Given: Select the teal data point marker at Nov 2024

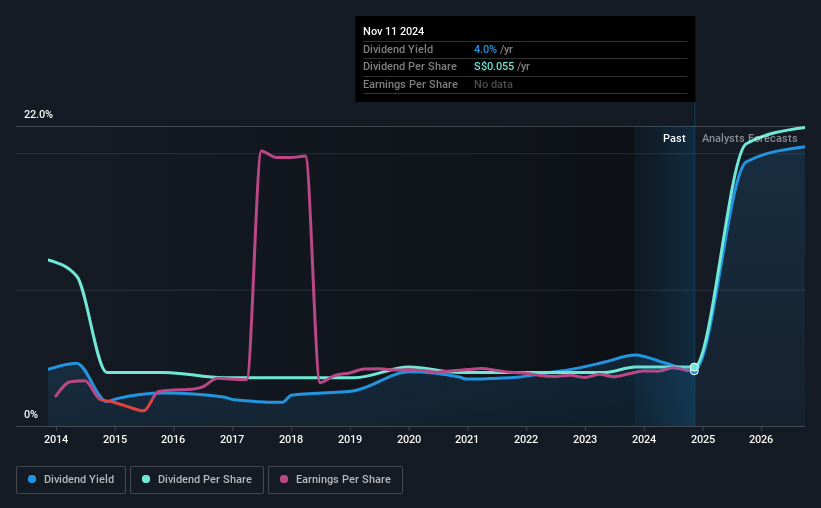Looking at the screenshot, I should click(694, 367).
